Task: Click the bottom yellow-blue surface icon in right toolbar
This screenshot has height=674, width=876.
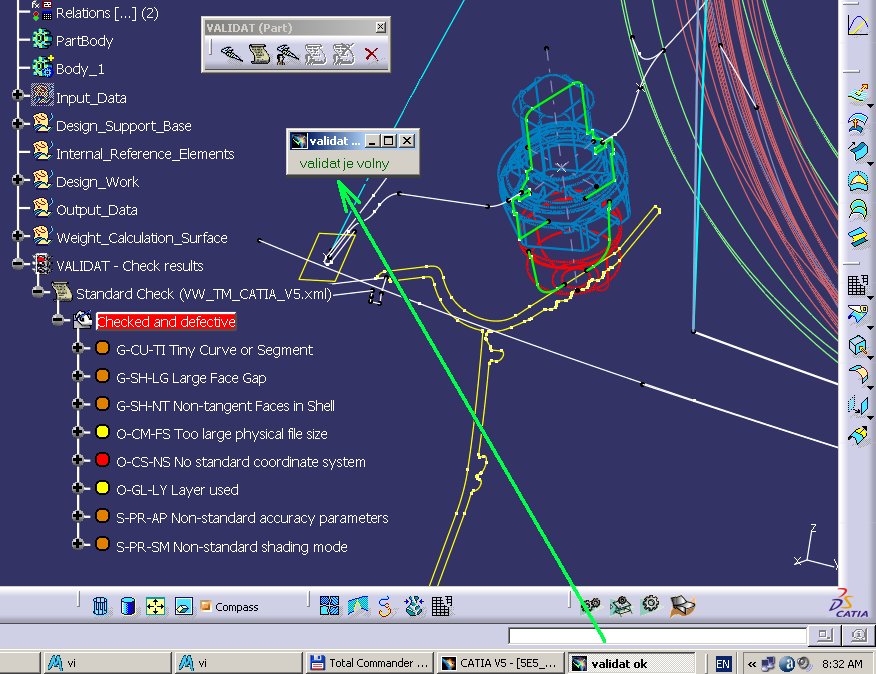Action: tap(858, 436)
